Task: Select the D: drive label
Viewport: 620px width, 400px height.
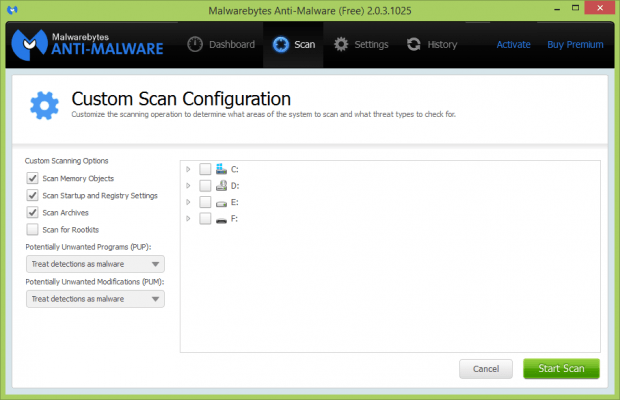Action: tap(235, 186)
